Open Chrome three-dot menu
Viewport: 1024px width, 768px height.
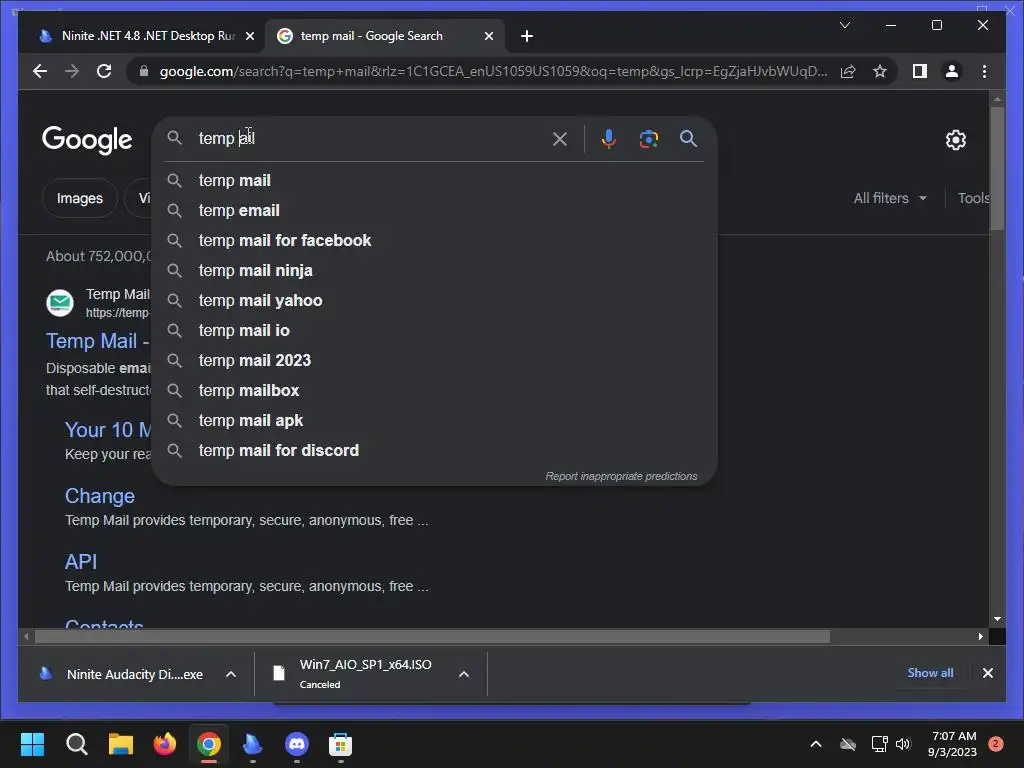(x=984, y=71)
